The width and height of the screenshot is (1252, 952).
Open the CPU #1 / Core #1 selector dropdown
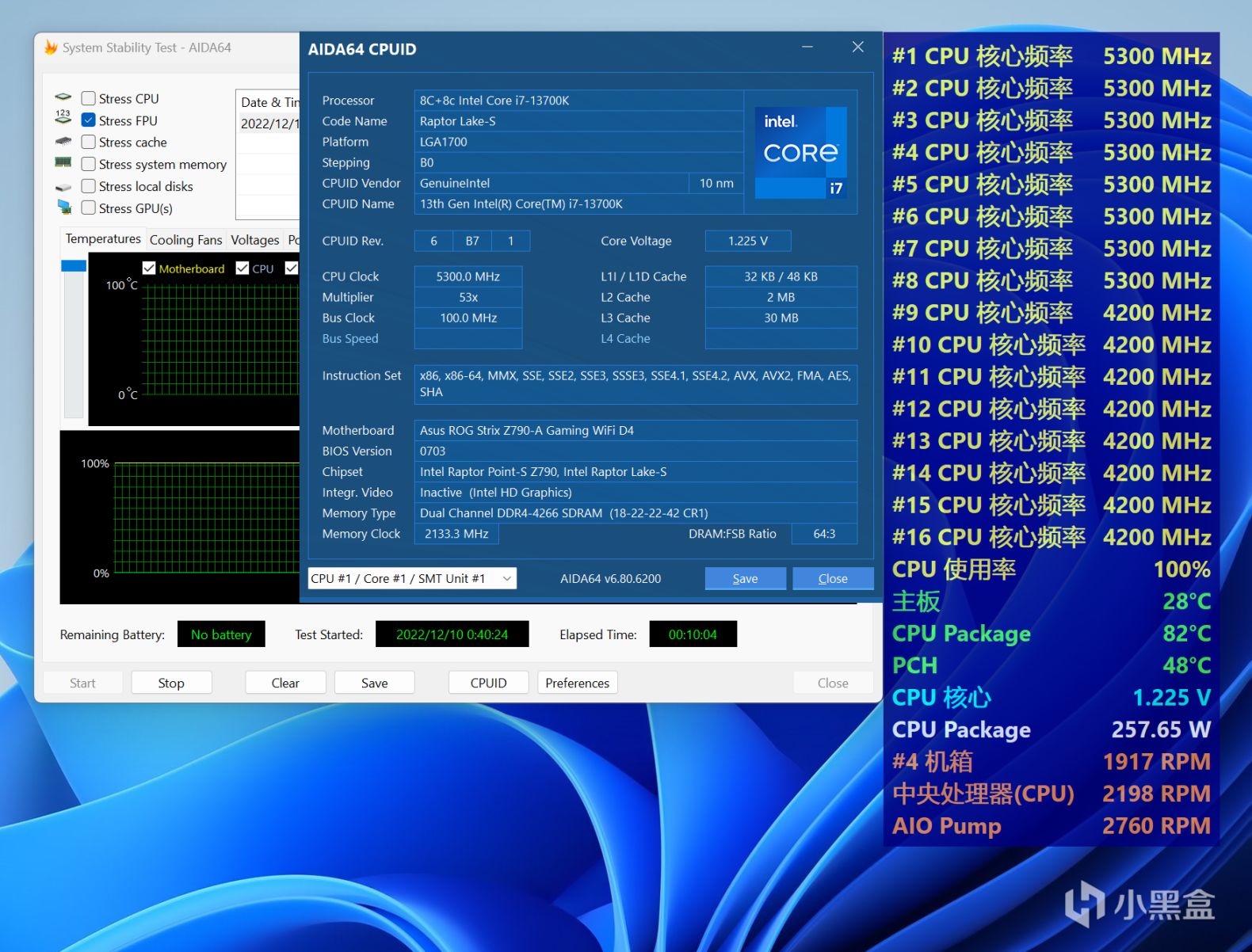[412, 579]
